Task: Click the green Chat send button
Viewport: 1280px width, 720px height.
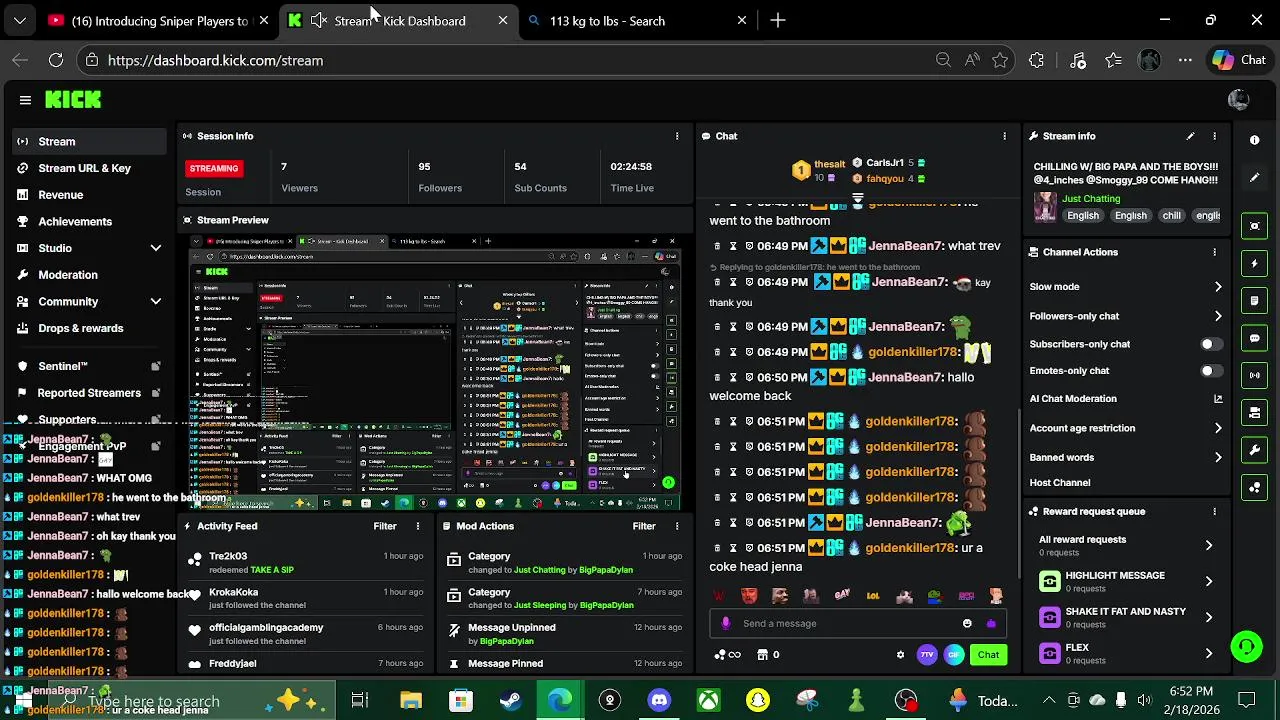Action: 988,655
